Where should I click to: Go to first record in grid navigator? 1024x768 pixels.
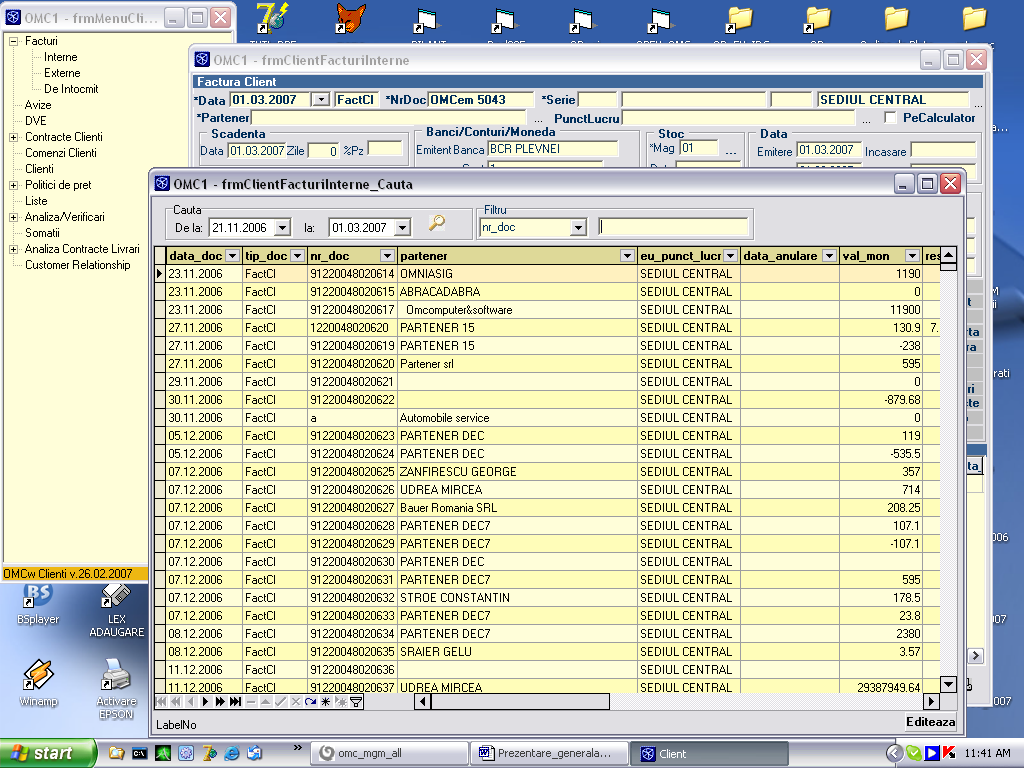(x=161, y=702)
